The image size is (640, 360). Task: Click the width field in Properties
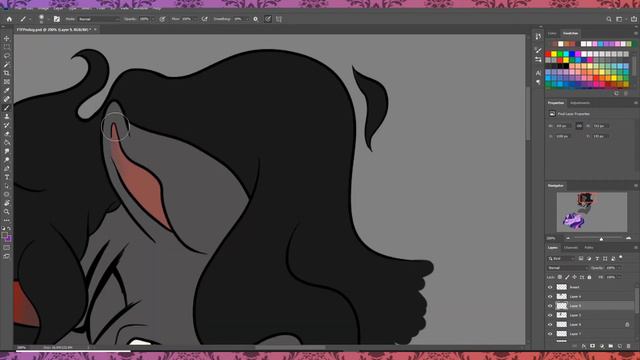(x=564, y=126)
